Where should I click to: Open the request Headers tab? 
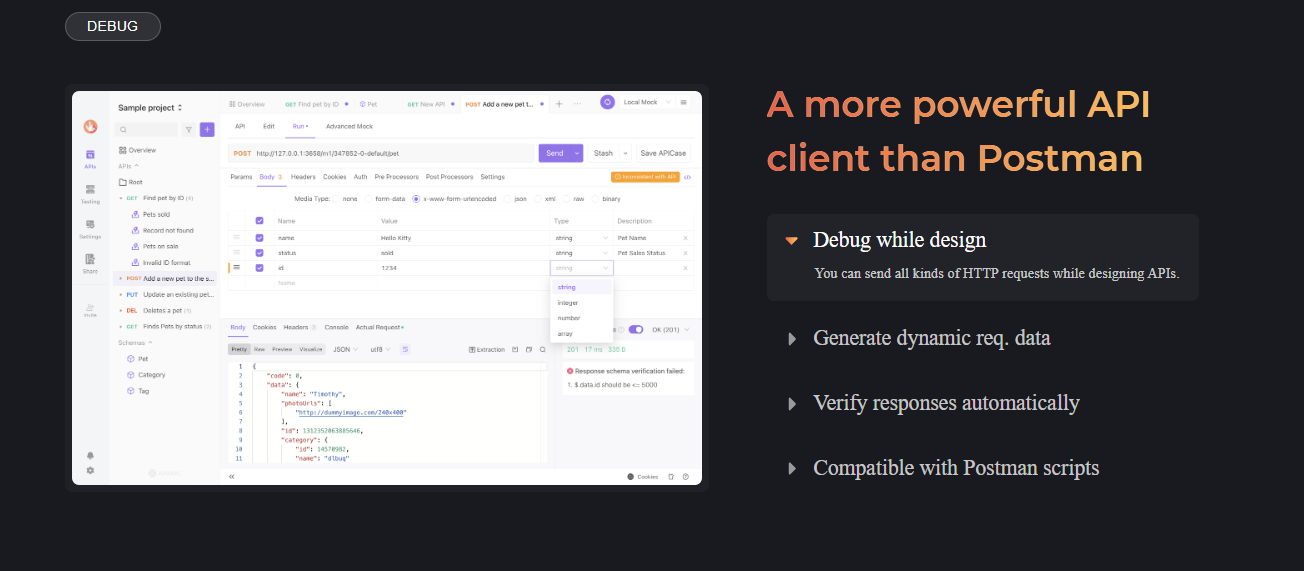(x=303, y=177)
